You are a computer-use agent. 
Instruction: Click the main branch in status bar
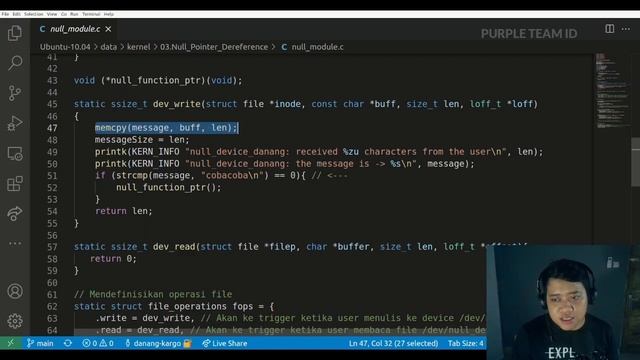[40, 343]
